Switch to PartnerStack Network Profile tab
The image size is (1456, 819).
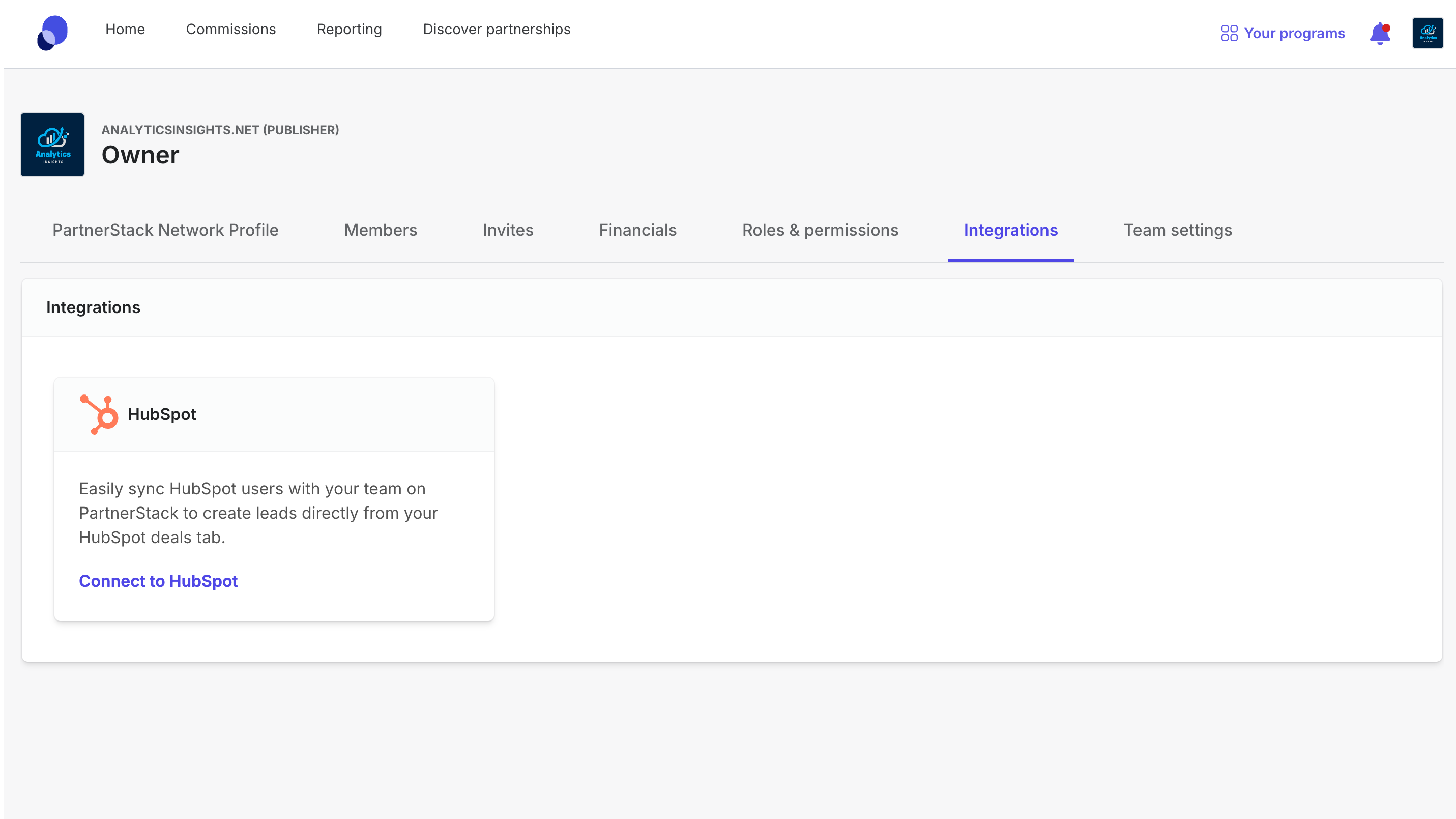[x=165, y=230]
